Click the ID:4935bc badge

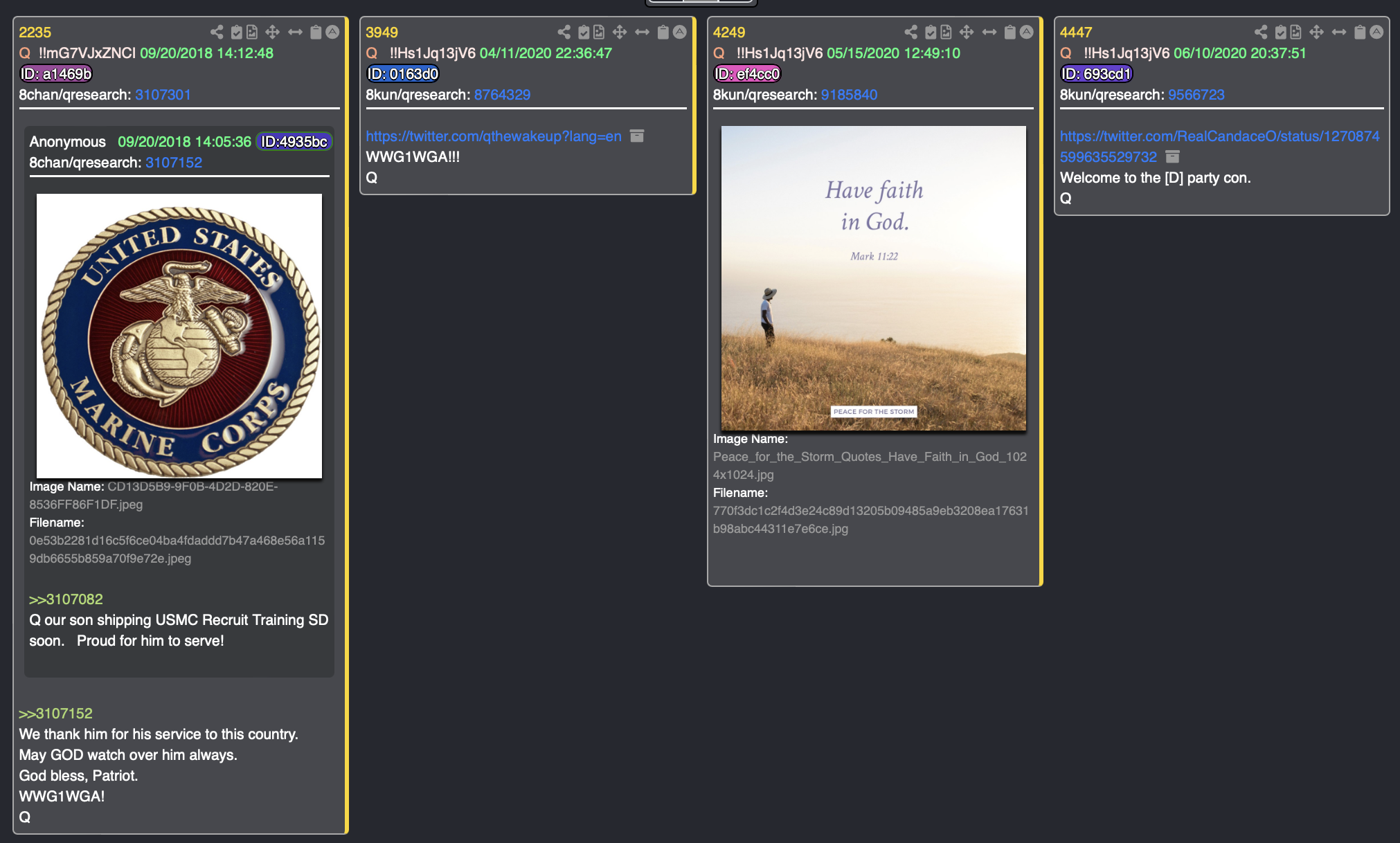click(x=294, y=142)
